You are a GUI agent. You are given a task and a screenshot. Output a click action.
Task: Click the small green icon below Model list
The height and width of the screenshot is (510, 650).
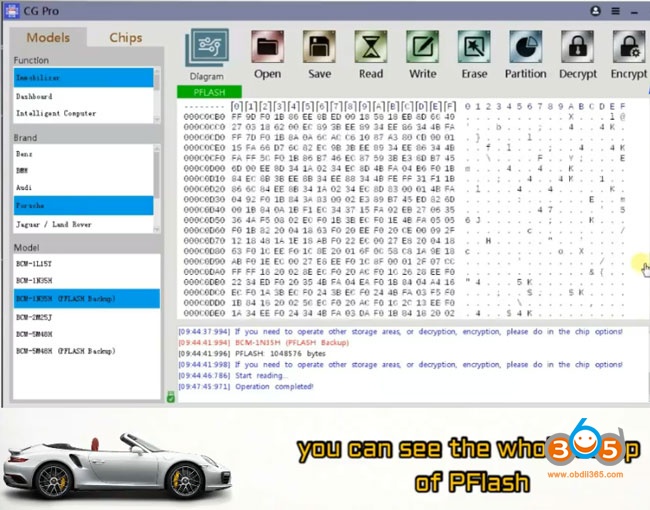tap(171, 397)
